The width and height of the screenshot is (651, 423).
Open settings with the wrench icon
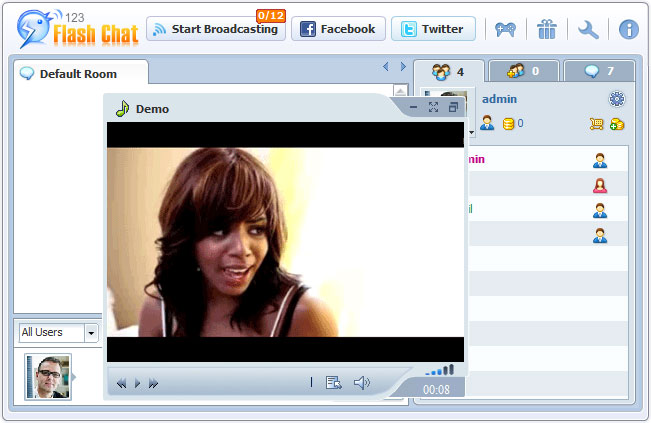coord(588,29)
